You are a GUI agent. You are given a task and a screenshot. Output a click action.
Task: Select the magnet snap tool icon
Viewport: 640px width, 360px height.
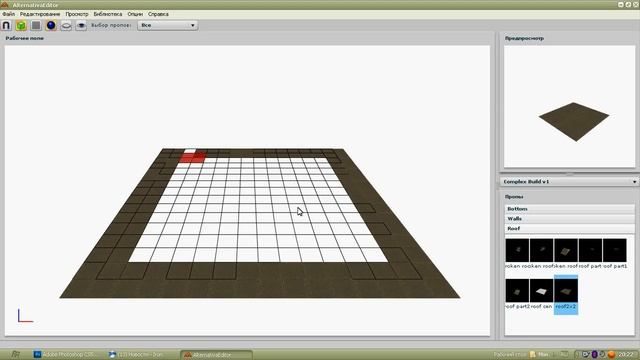coord(6,25)
